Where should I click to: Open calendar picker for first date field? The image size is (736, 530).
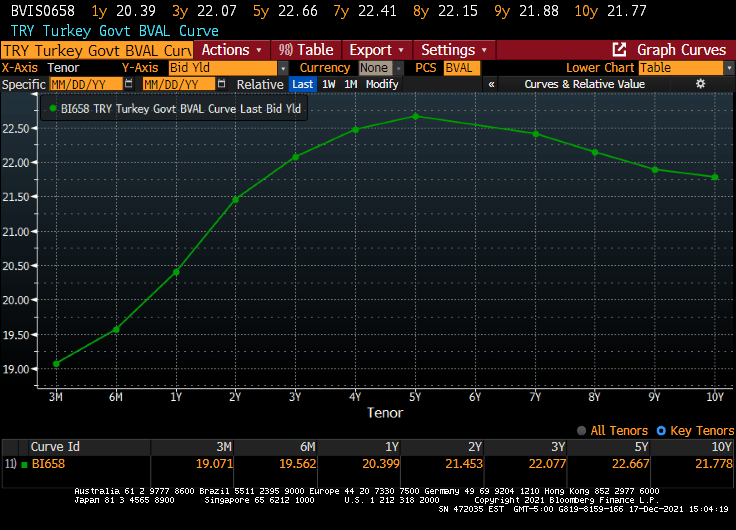click(127, 84)
